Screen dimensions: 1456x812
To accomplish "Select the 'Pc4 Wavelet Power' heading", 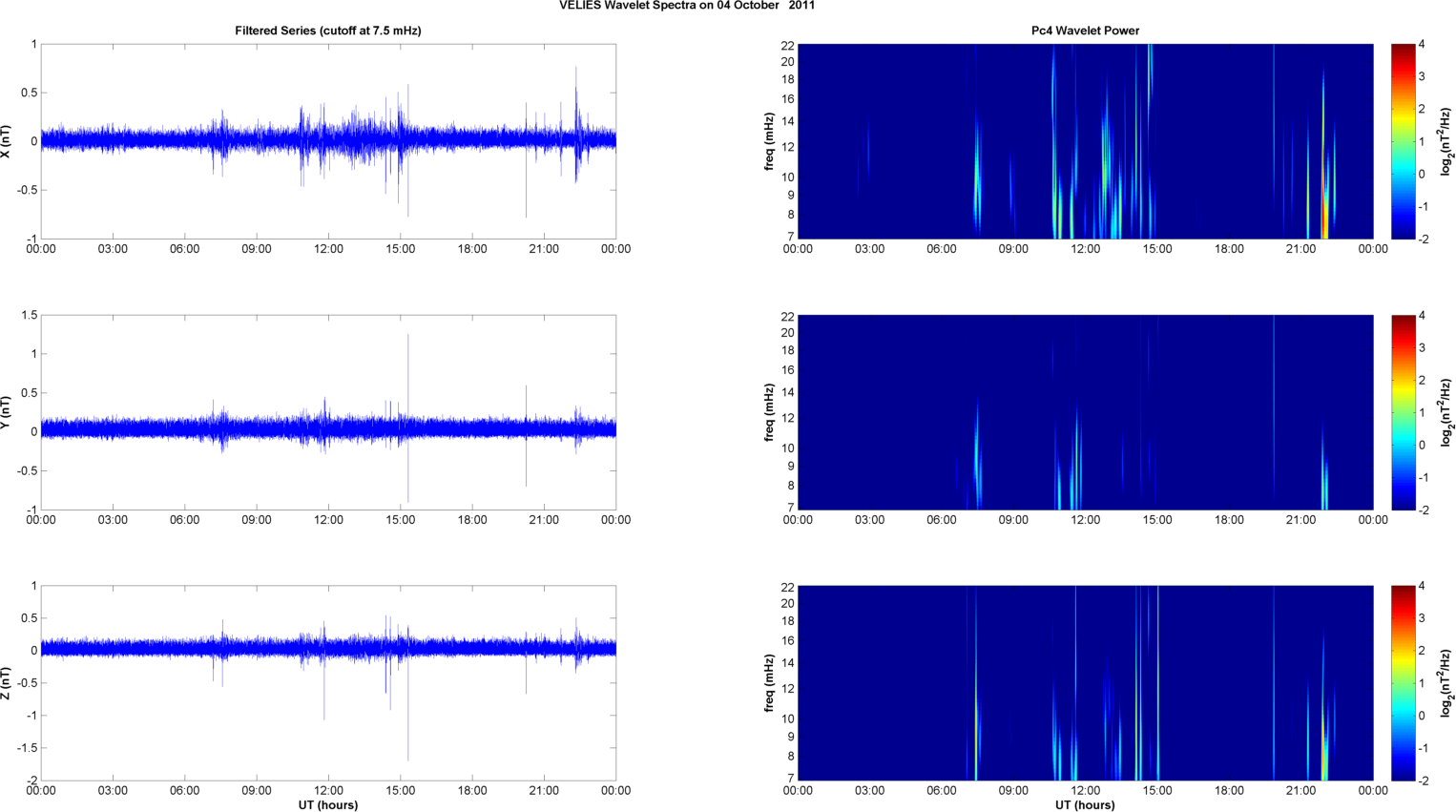I will tap(1085, 31).
